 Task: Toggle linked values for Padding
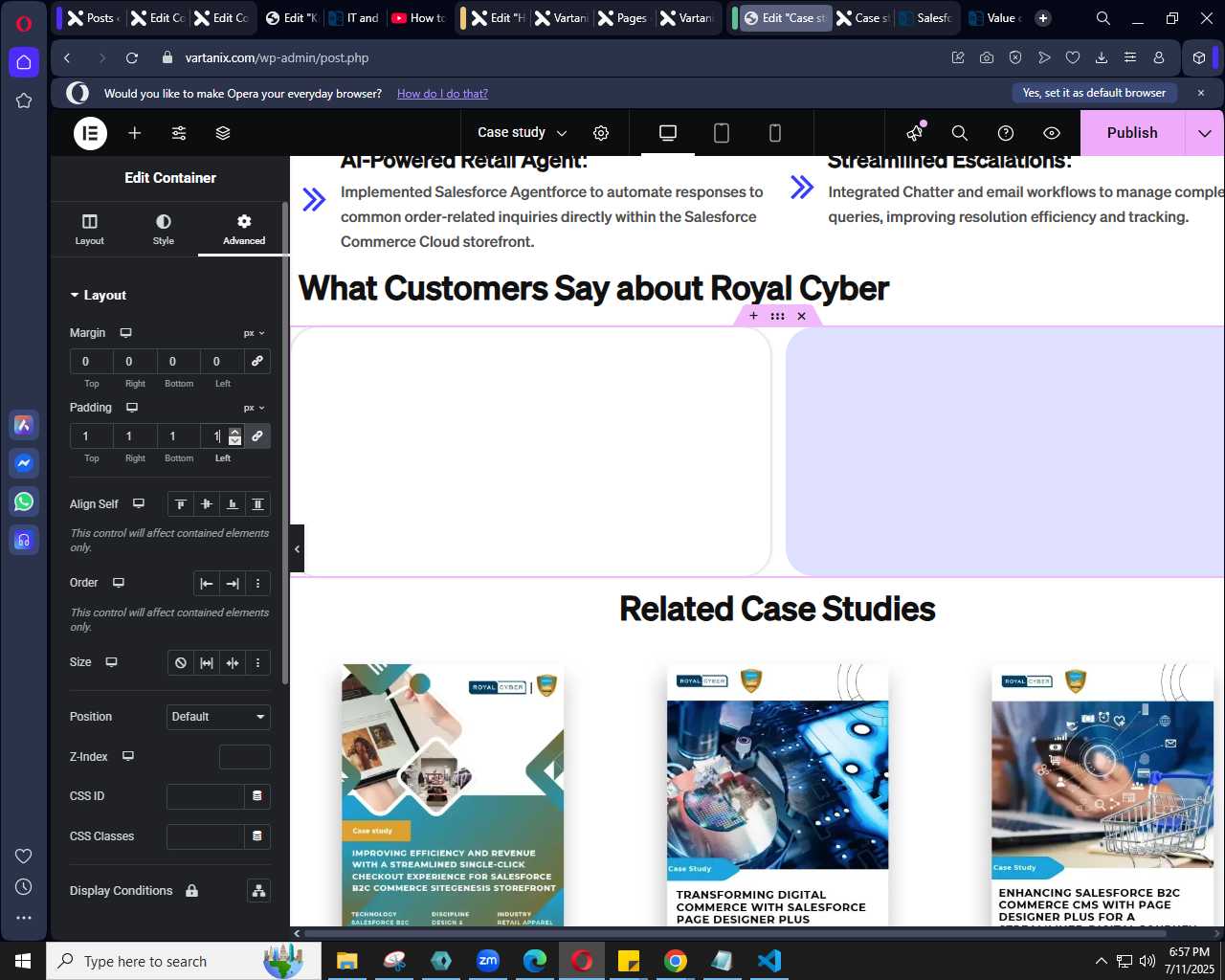click(x=257, y=435)
